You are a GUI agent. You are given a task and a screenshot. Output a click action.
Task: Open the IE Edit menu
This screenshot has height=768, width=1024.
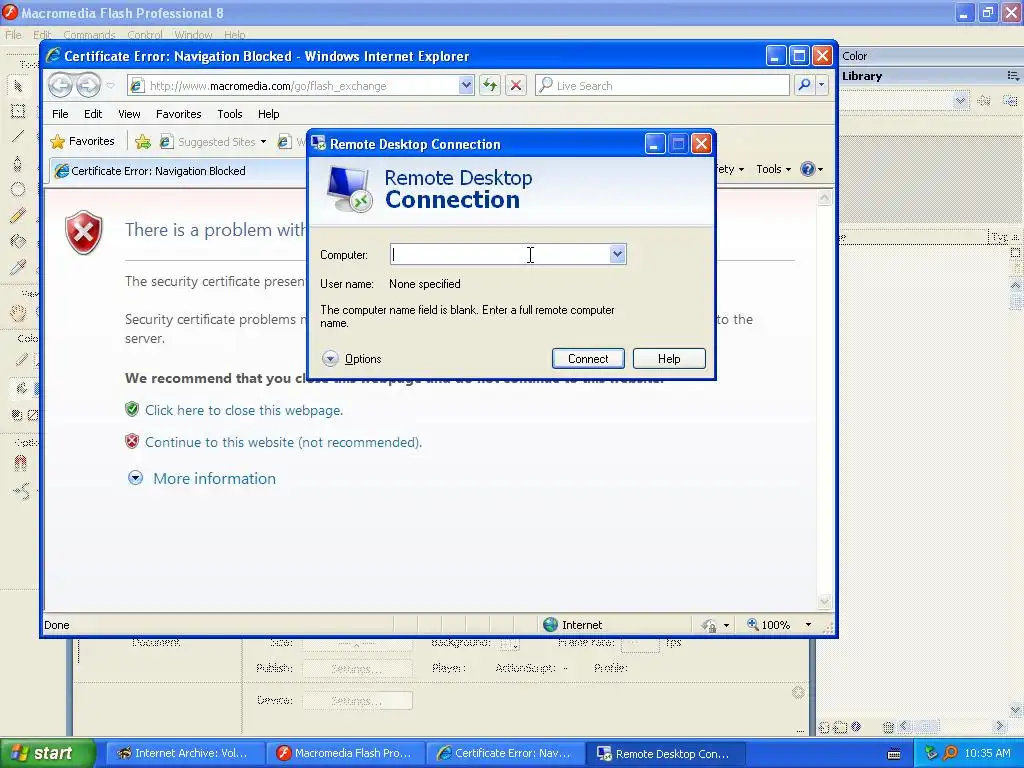coord(93,114)
